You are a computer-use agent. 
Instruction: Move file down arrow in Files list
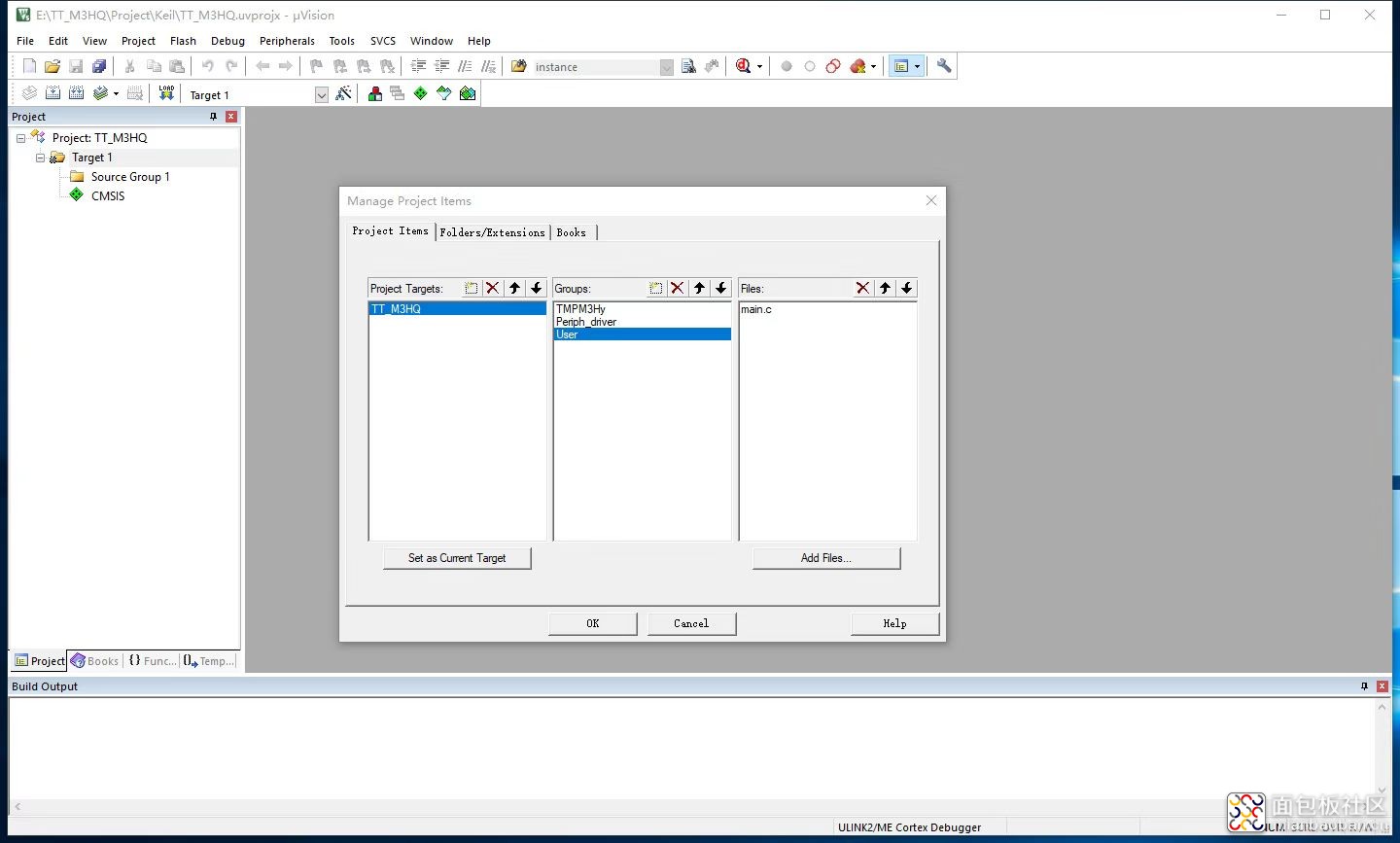(x=906, y=288)
